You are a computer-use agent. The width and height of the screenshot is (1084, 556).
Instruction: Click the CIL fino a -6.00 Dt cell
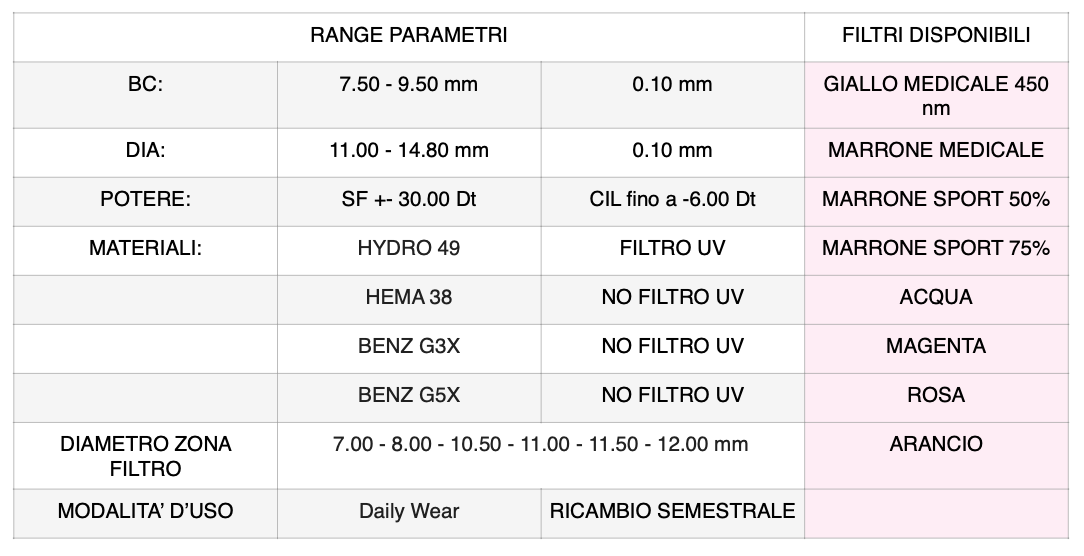[x=672, y=199]
